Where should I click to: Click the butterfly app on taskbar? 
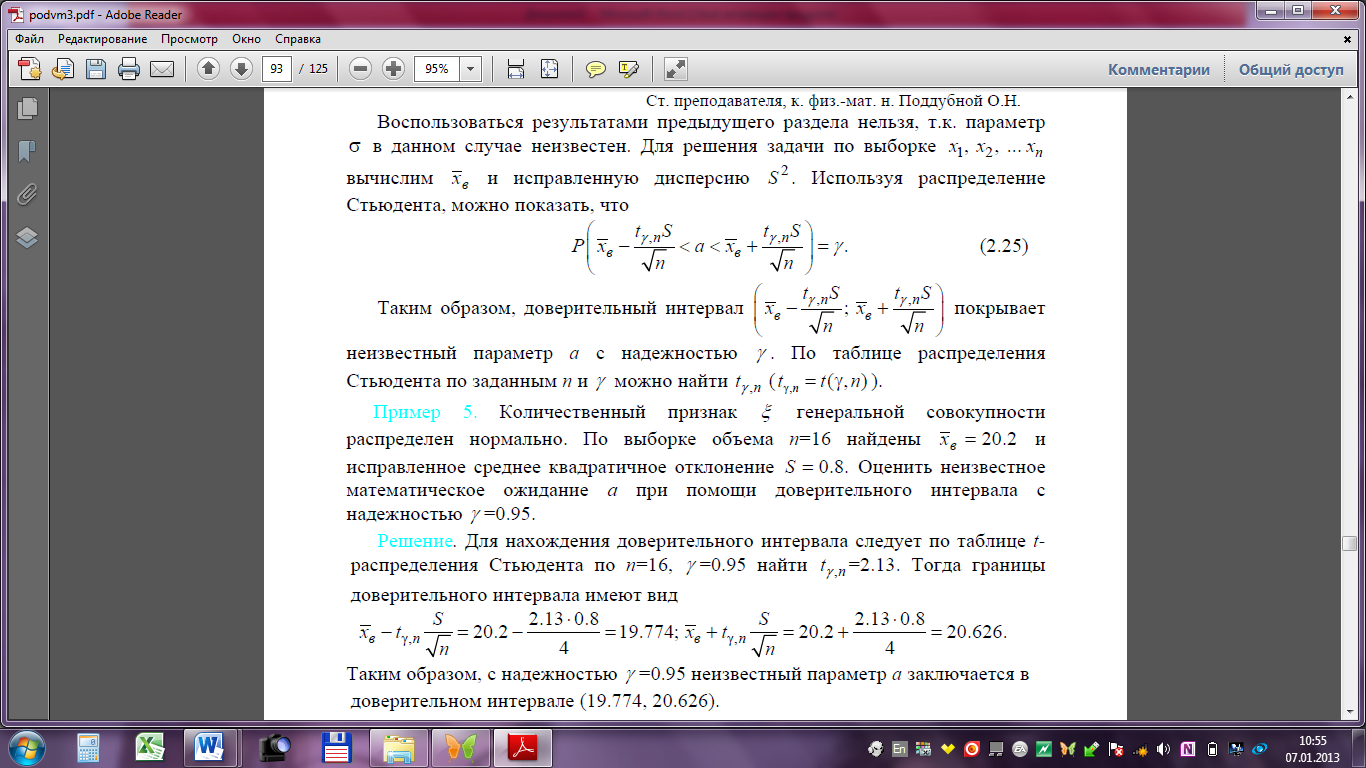click(x=460, y=747)
